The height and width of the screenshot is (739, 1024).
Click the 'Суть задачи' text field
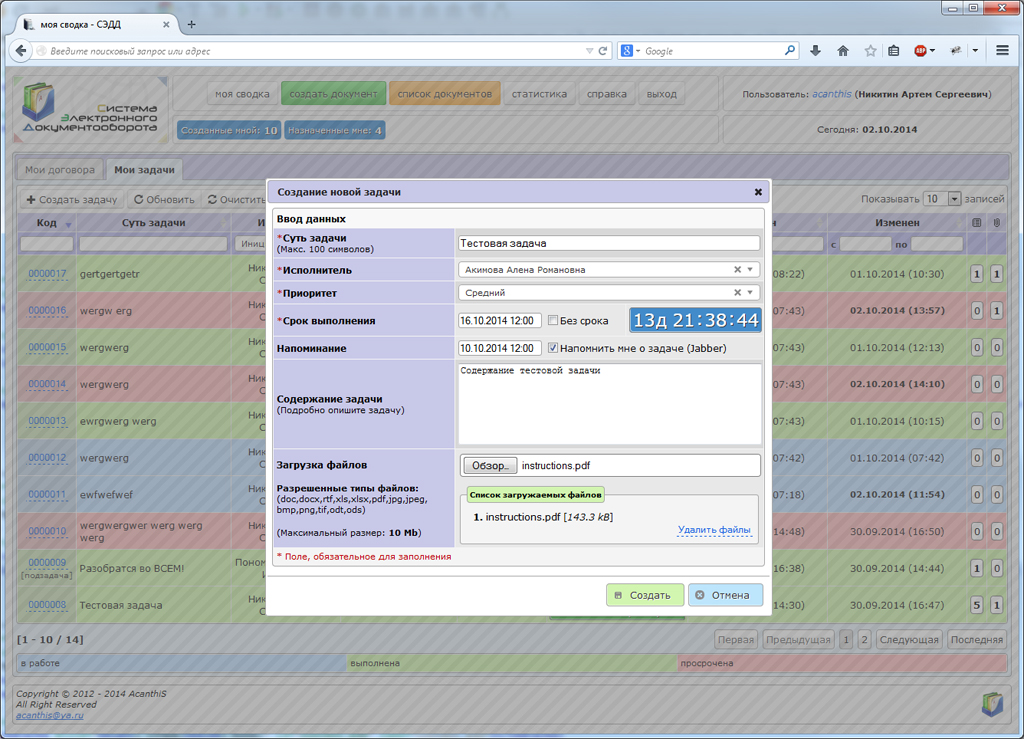[x=609, y=243]
